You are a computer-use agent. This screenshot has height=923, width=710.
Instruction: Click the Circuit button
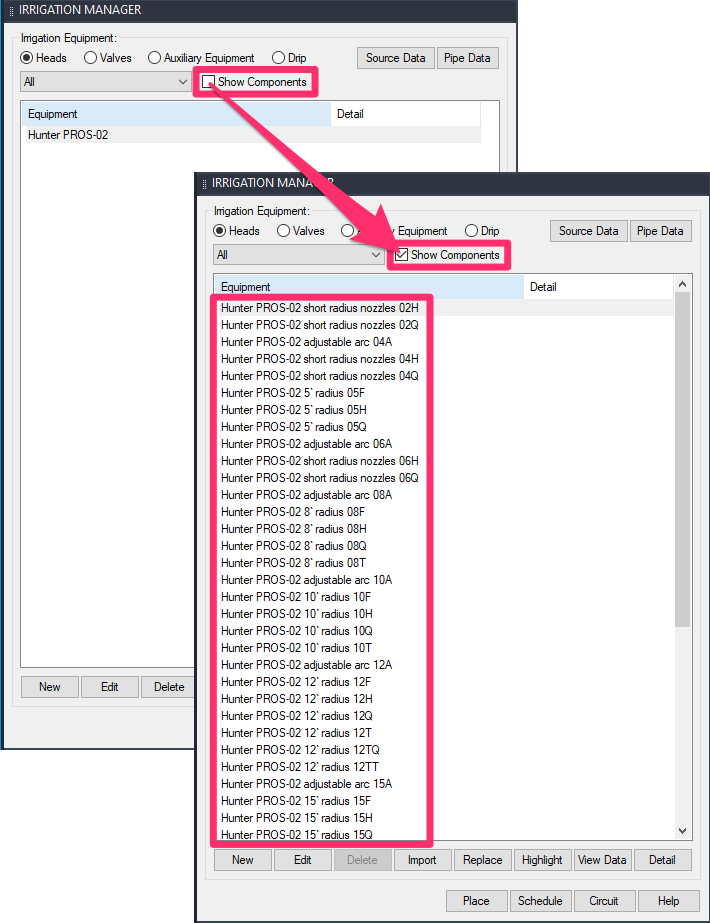(x=604, y=901)
